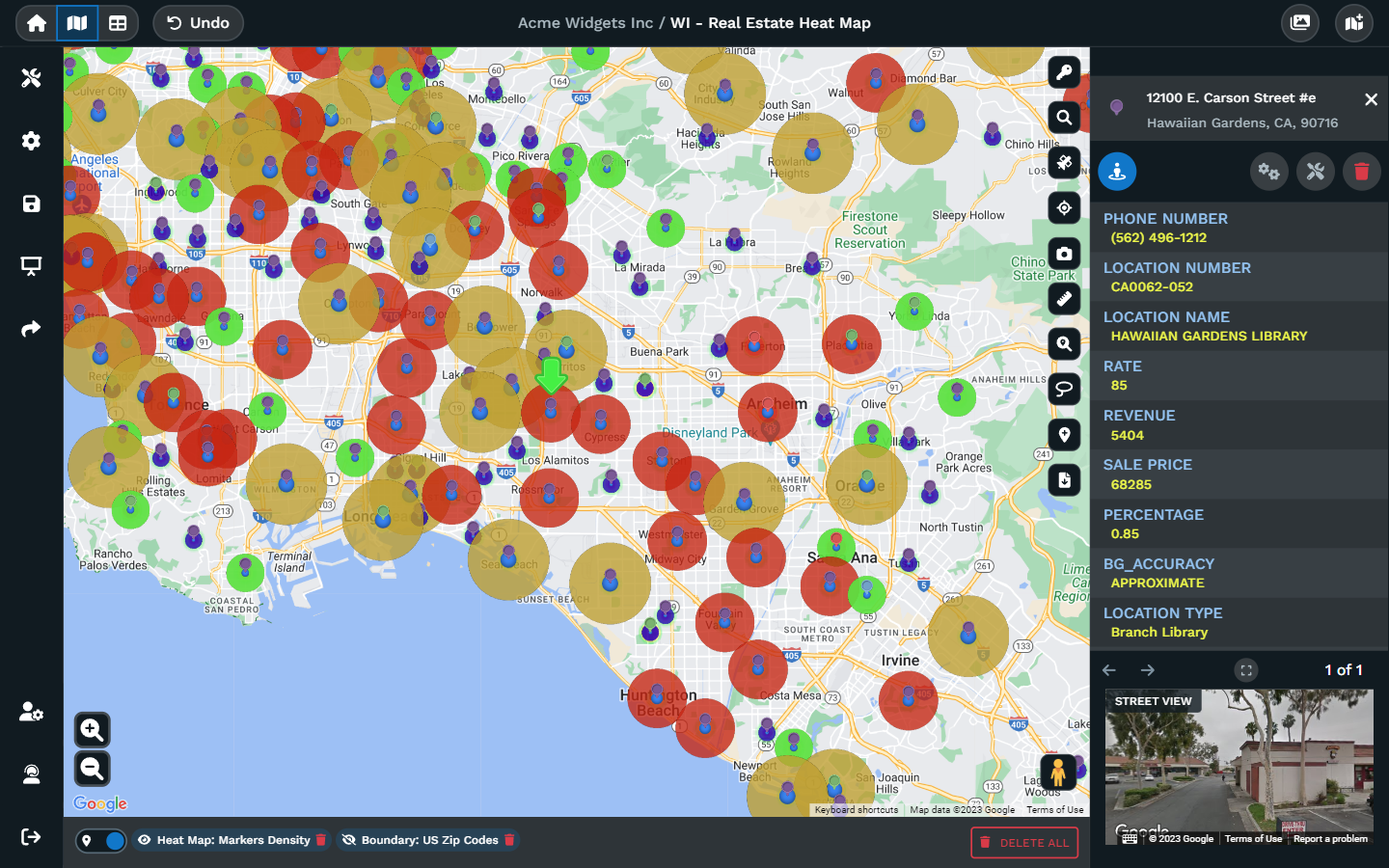Zoom in on the map
Screen dimensions: 1389x868
93,730
